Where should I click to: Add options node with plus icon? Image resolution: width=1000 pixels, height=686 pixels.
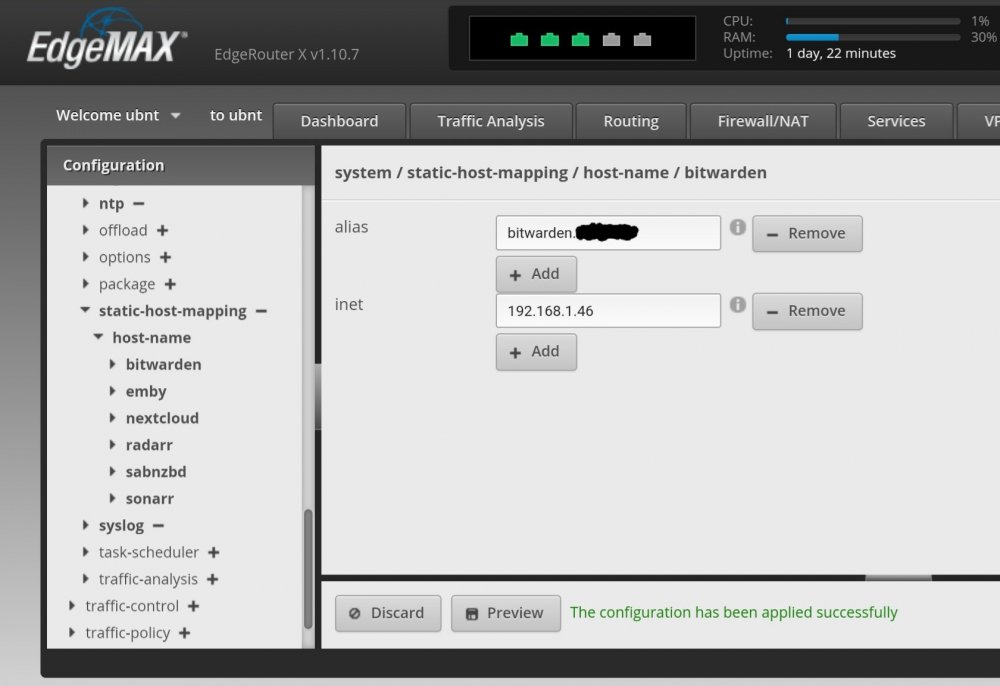point(166,258)
